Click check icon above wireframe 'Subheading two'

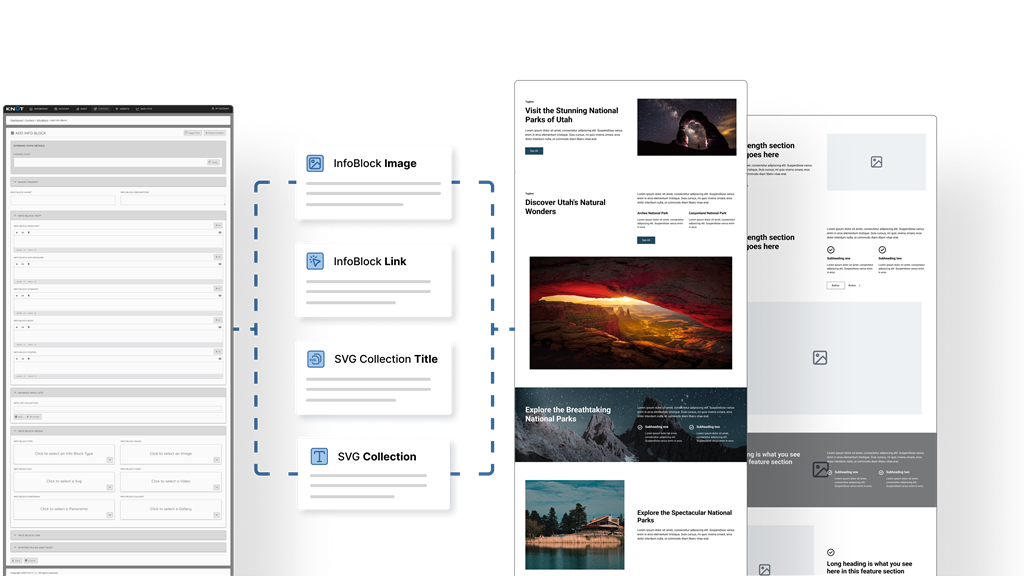coord(882,250)
